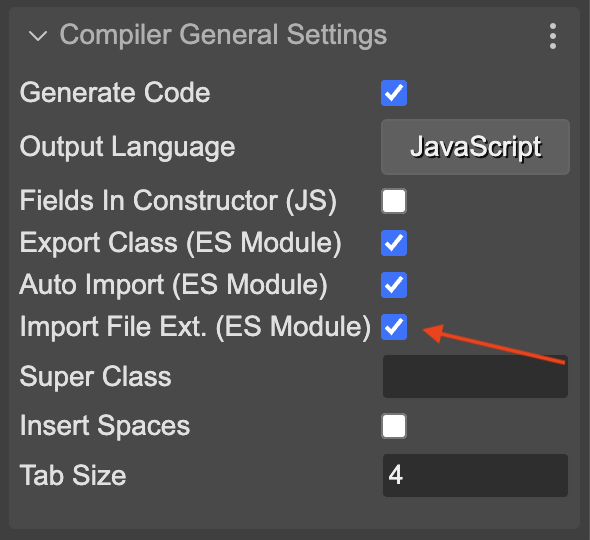590x540 pixels.
Task: Disable Export Class (ES Module) checkbox
Action: [x=394, y=243]
